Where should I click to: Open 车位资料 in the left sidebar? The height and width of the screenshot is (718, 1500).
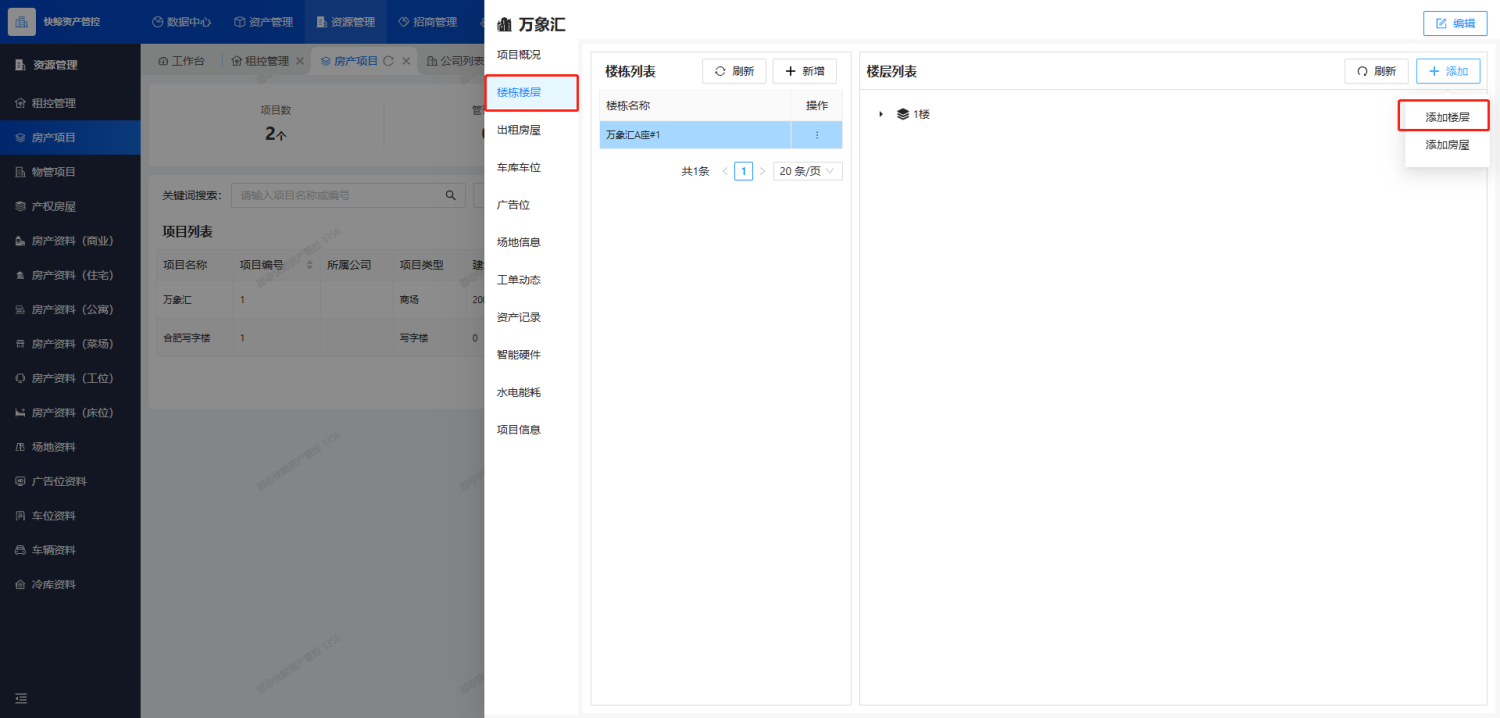click(x=70, y=516)
